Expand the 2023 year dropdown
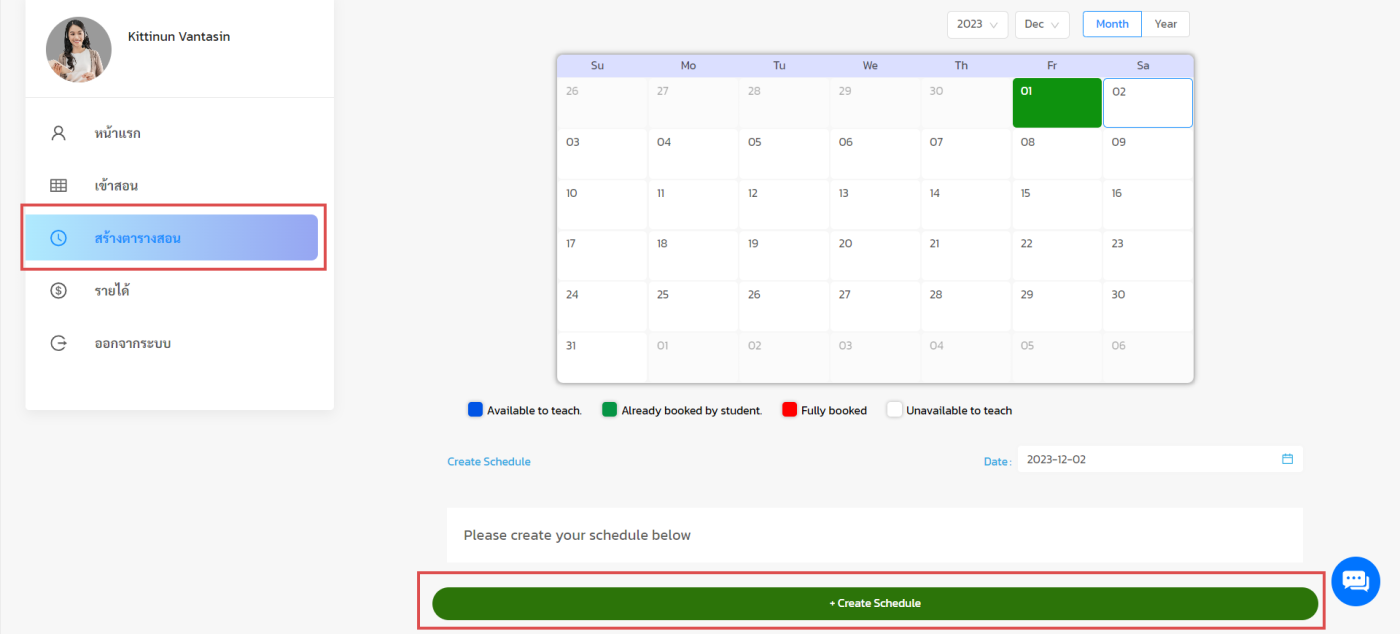This screenshot has height=634, width=1400. pyautogui.click(x=977, y=24)
